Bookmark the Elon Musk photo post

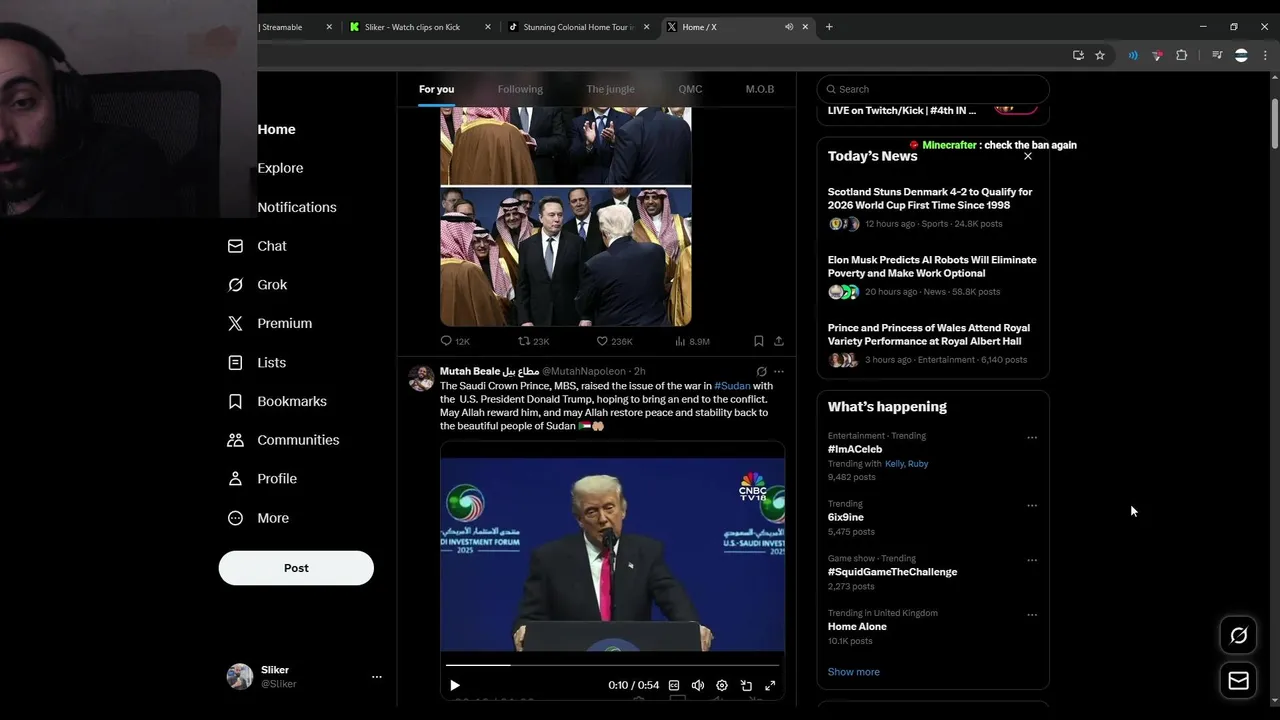759,341
